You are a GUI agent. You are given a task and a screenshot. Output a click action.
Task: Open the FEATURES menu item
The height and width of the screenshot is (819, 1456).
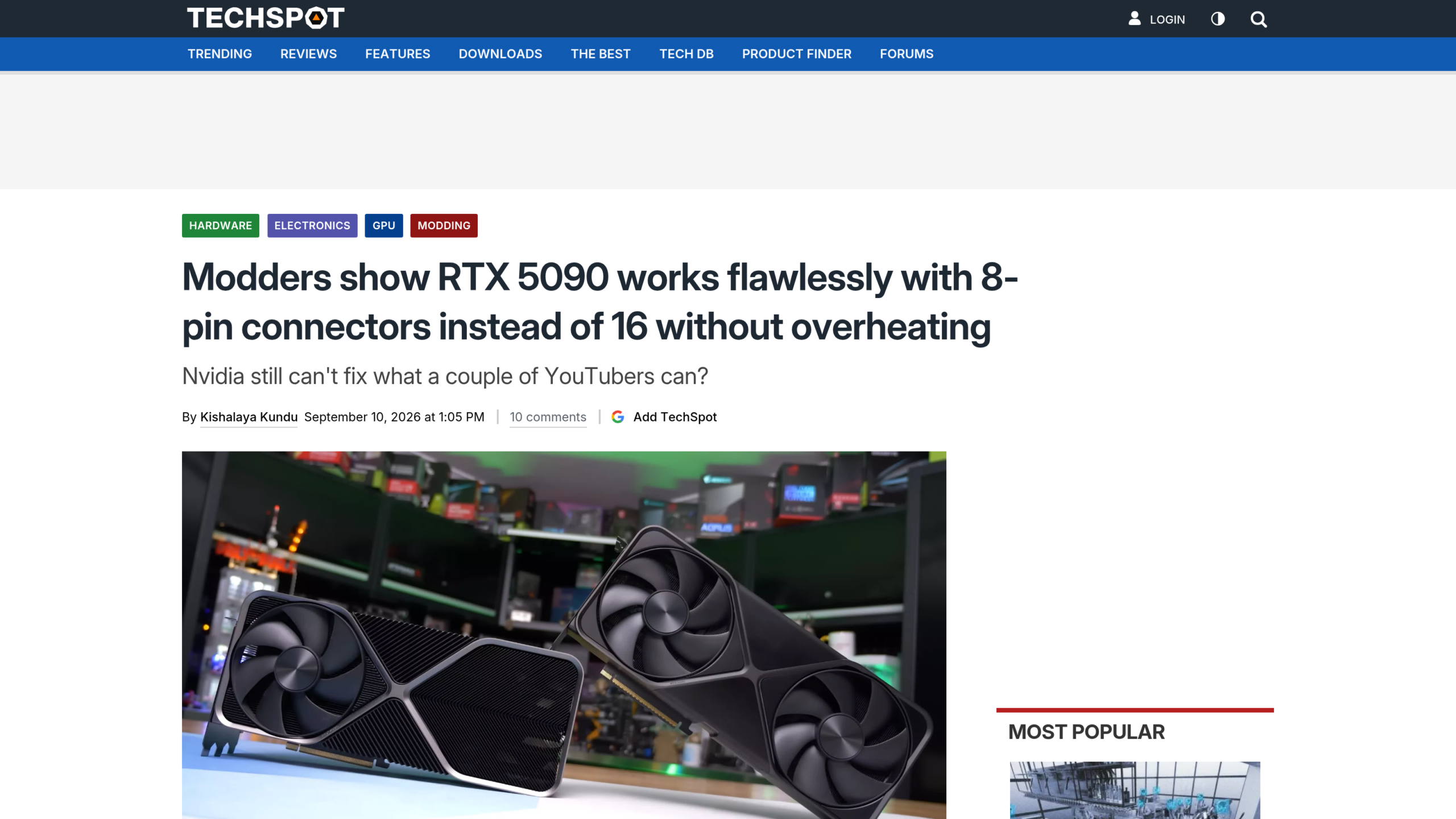398,54
